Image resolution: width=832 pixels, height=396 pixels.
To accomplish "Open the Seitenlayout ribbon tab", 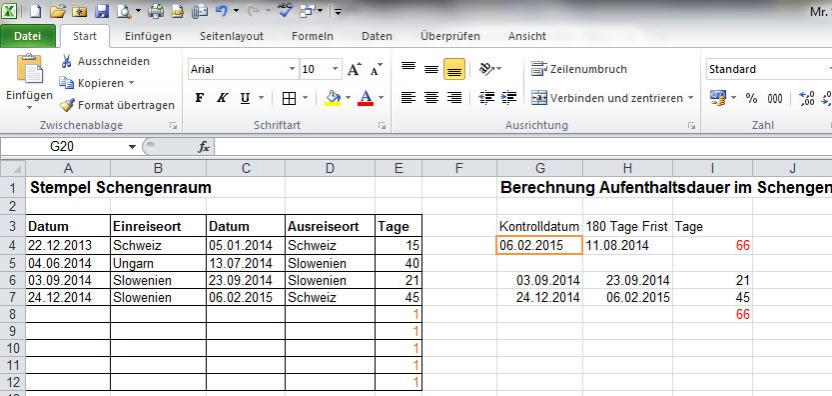I will tap(232, 36).
